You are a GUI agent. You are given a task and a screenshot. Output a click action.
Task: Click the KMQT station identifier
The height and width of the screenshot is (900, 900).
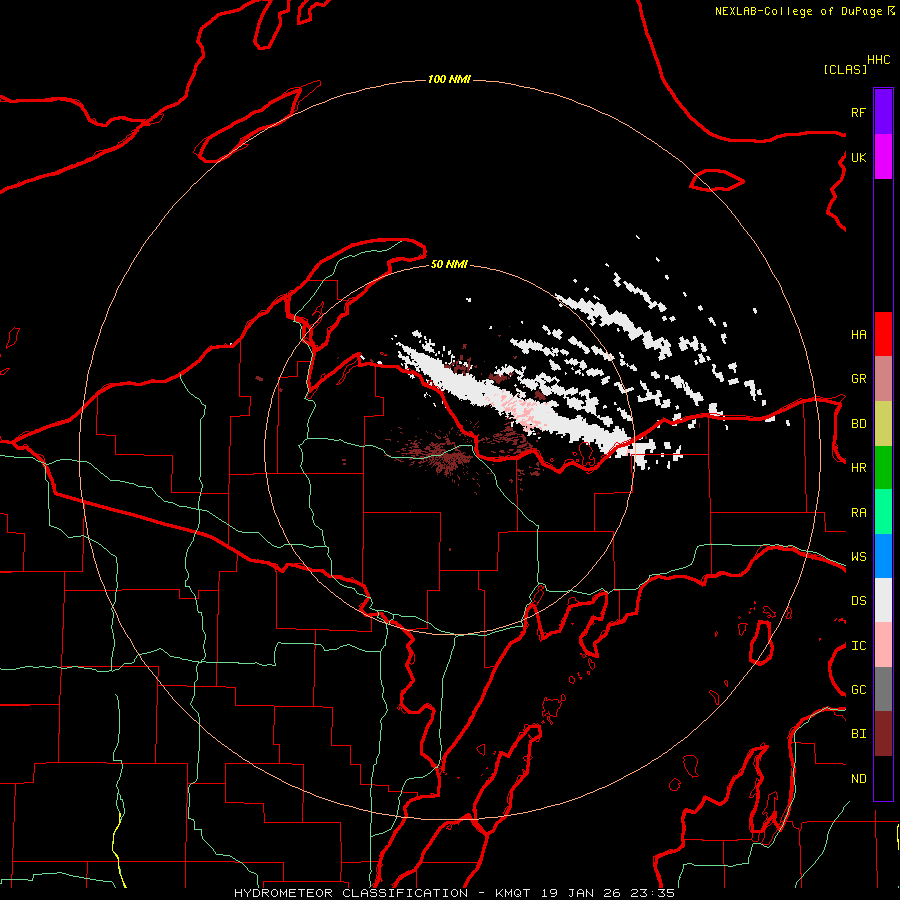pos(513,893)
